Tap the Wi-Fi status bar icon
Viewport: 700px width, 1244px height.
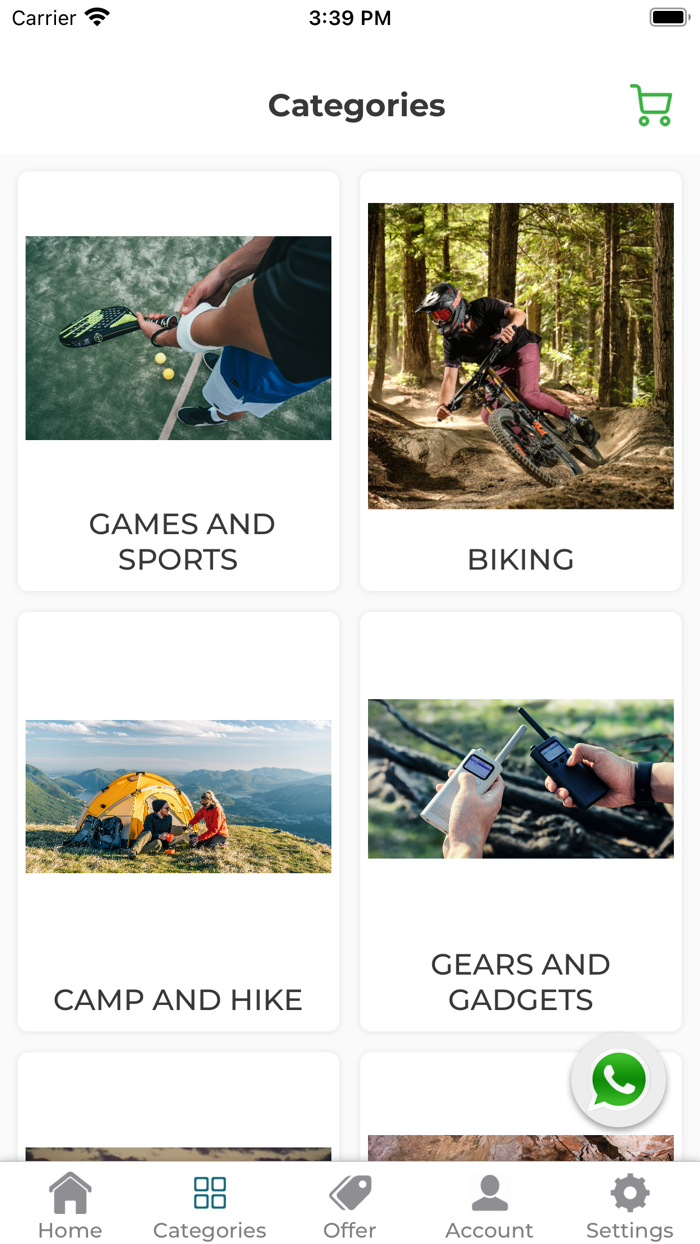tap(97, 17)
